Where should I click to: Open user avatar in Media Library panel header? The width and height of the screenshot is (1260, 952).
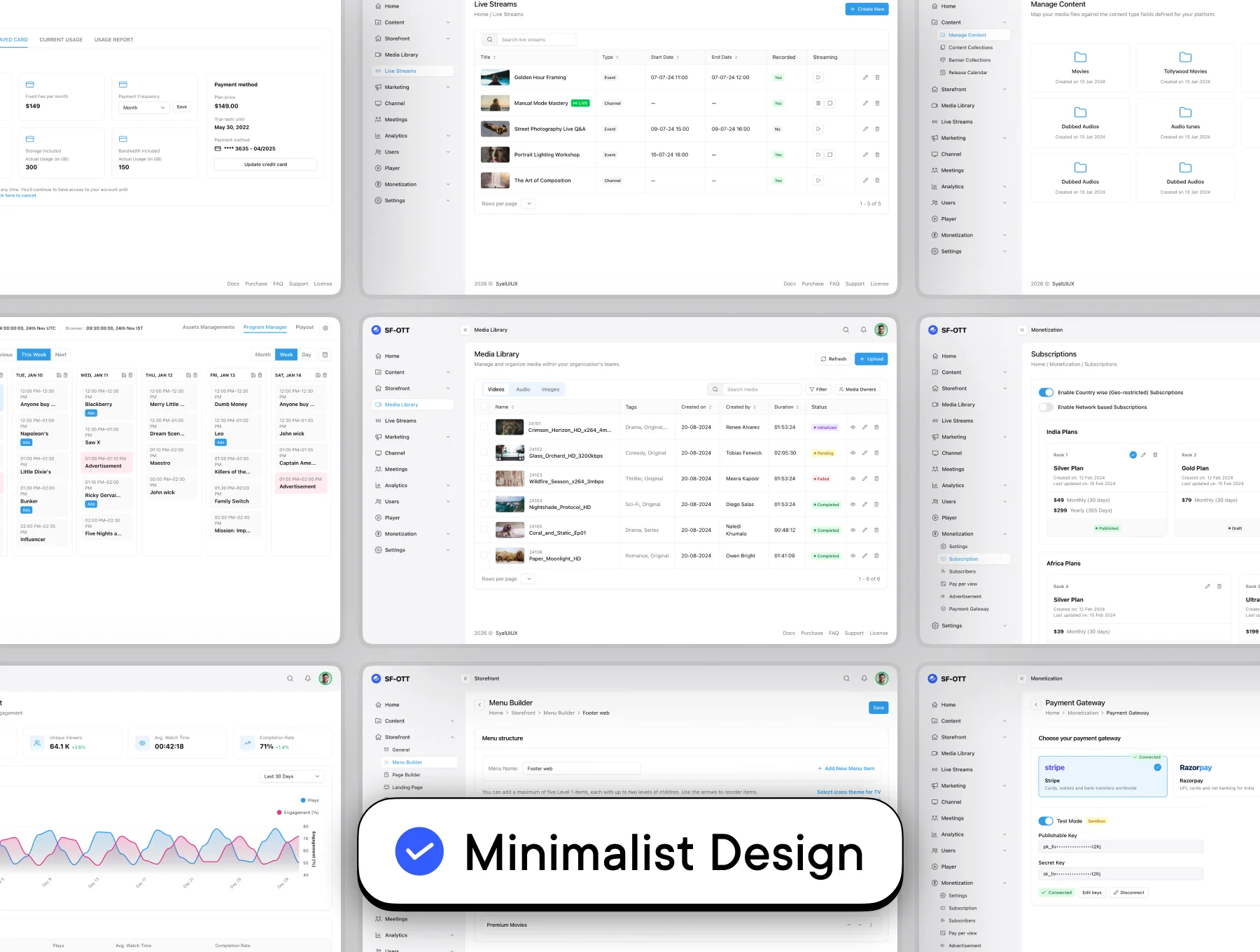click(x=881, y=330)
